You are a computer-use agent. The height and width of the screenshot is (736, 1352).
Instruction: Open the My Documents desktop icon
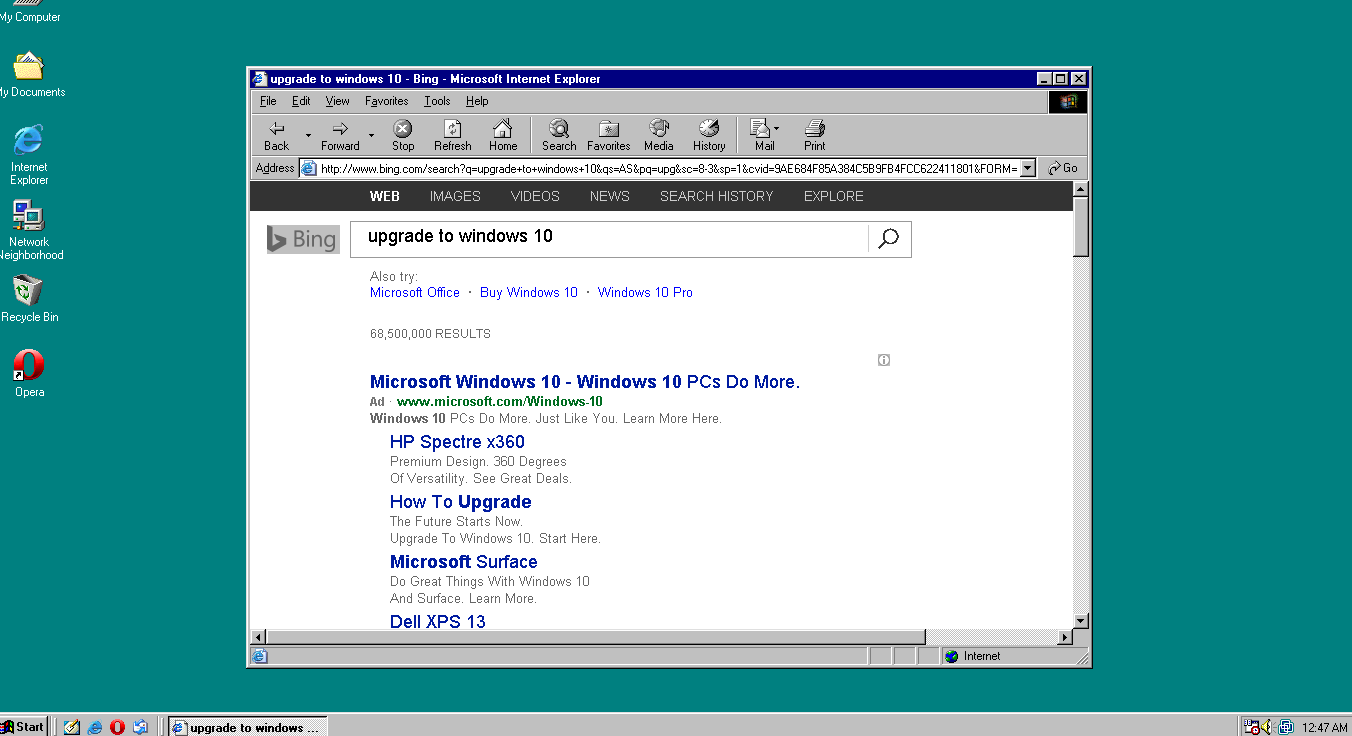point(28,74)
